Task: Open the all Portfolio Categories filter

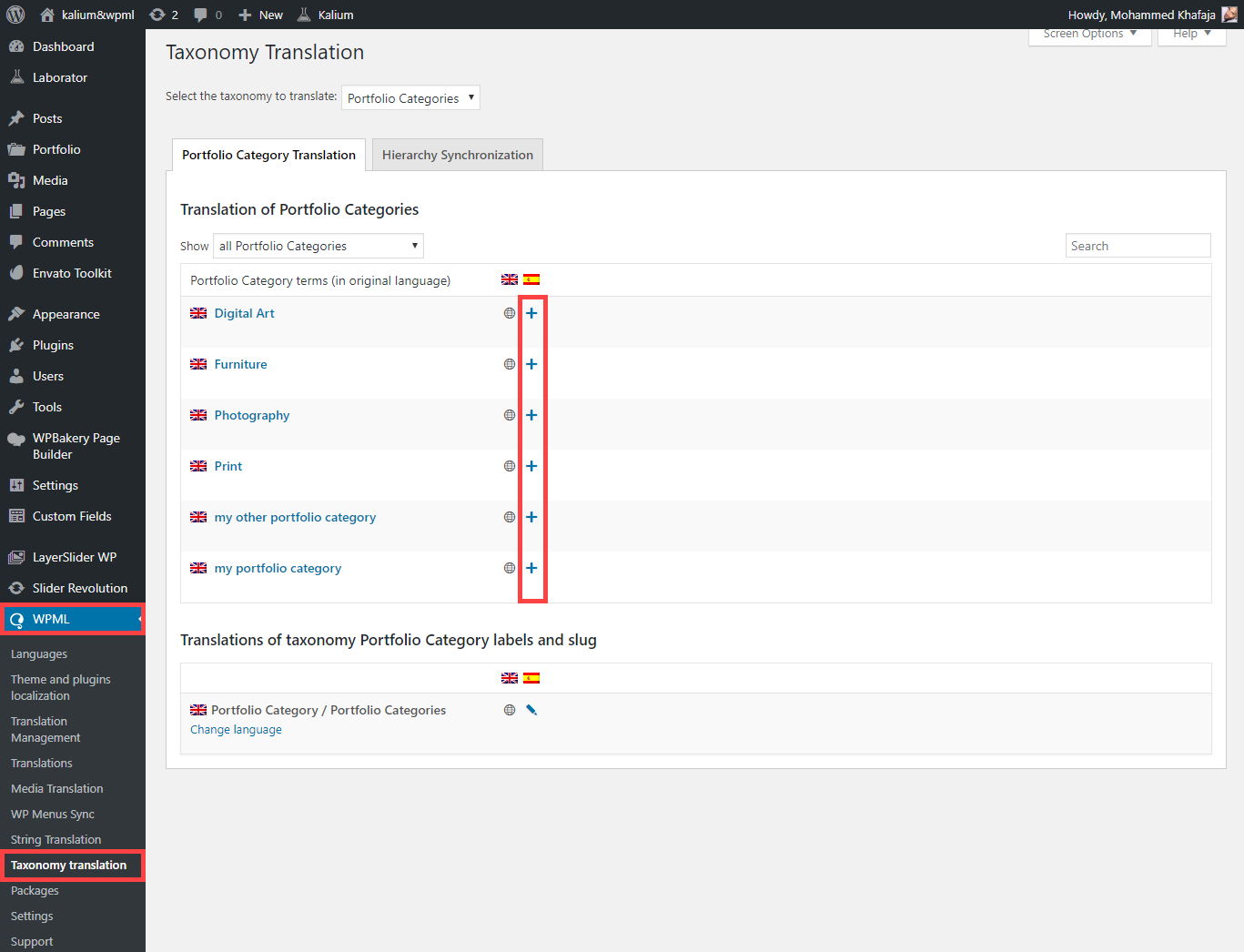Action: (319, 246)
